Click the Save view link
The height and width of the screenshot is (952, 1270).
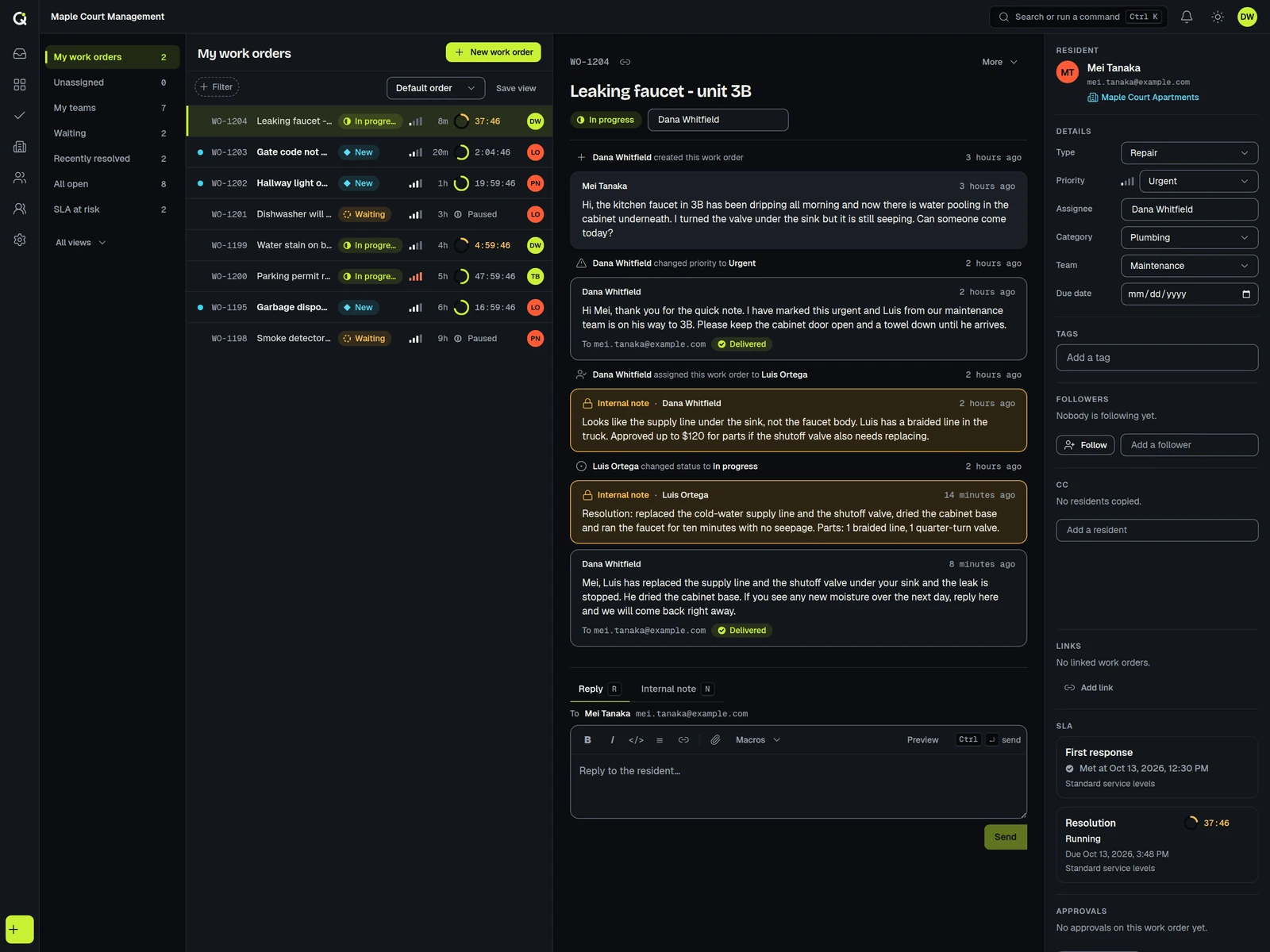pos(516,88)
